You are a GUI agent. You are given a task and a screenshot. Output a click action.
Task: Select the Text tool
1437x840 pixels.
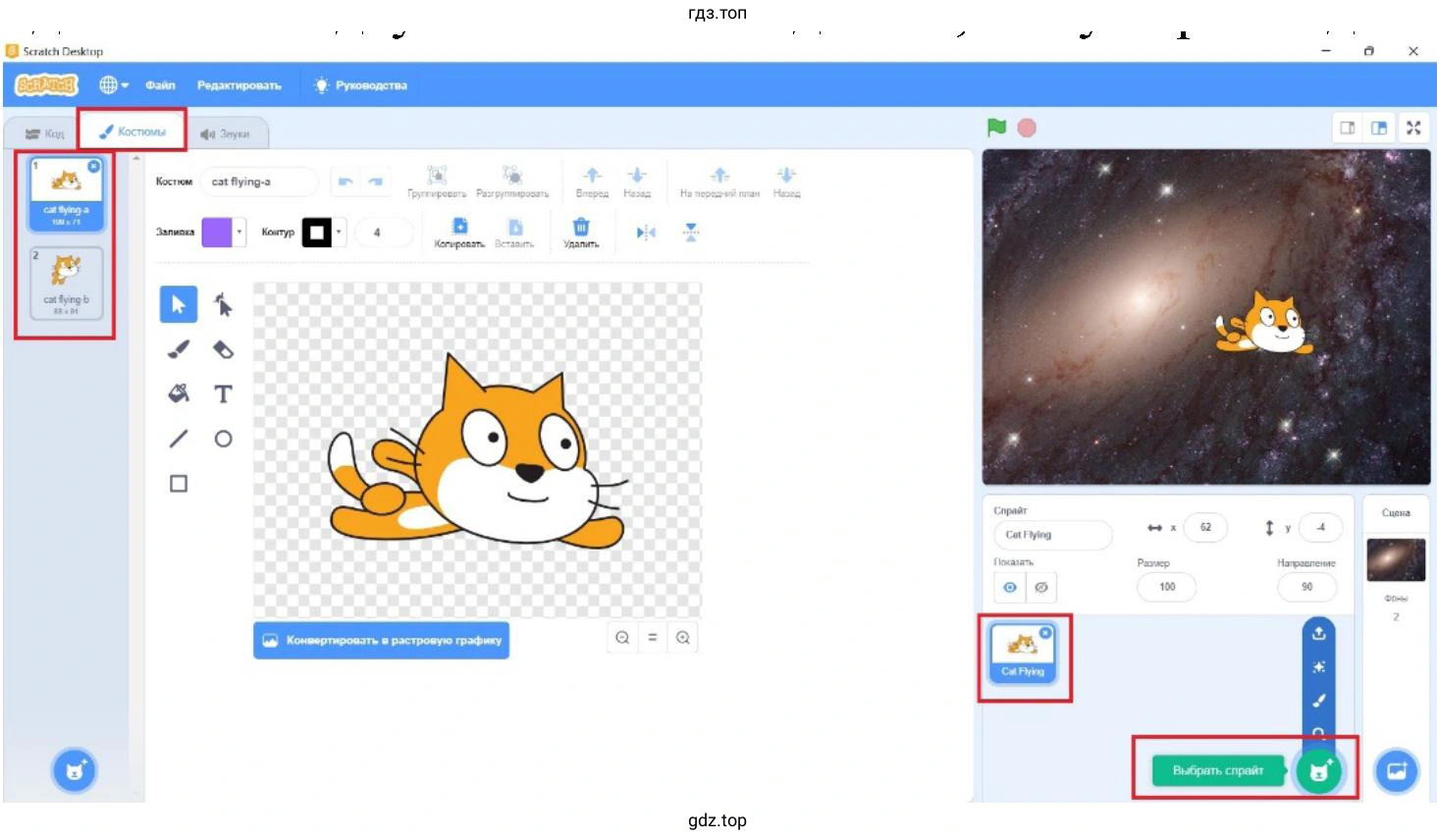click(x=223, y=394)
